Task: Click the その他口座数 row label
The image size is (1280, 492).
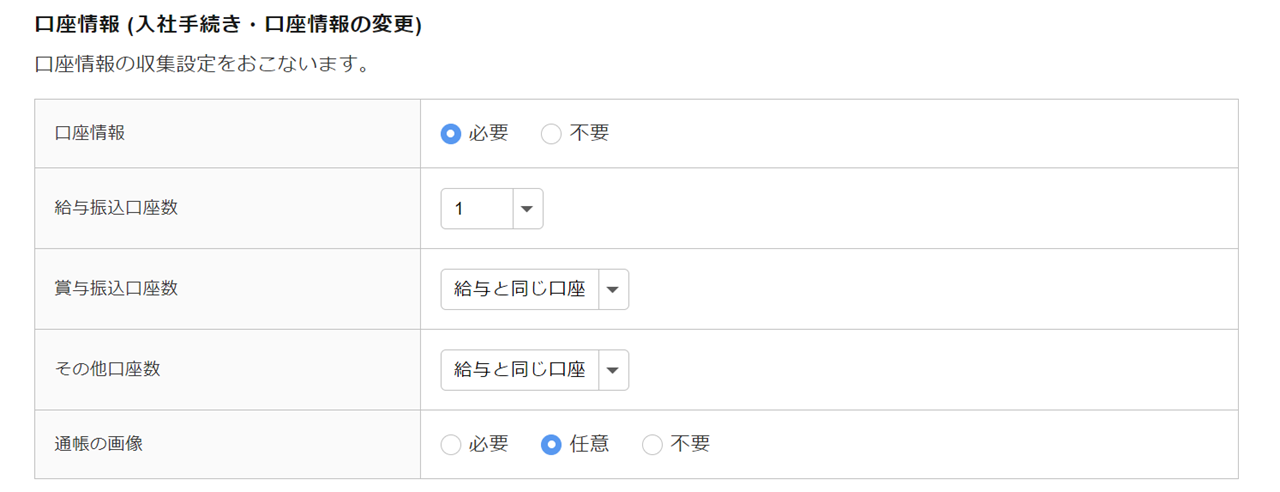Action: [x=107, y=369]
